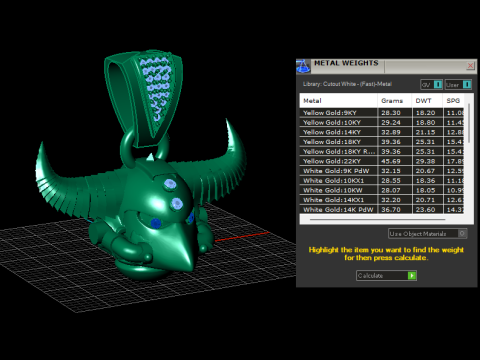480x360 pixels.
Task: Toggle Use Object Materials option
Action: pyautogui.click(x=428, y=234)
